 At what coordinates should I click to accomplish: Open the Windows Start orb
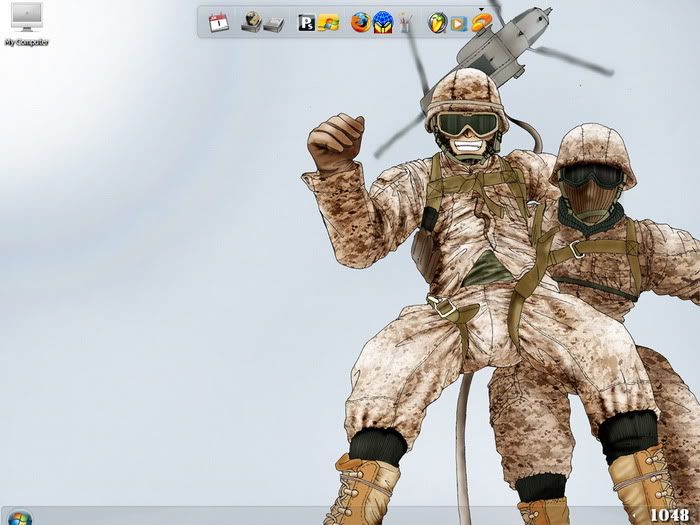20,518
